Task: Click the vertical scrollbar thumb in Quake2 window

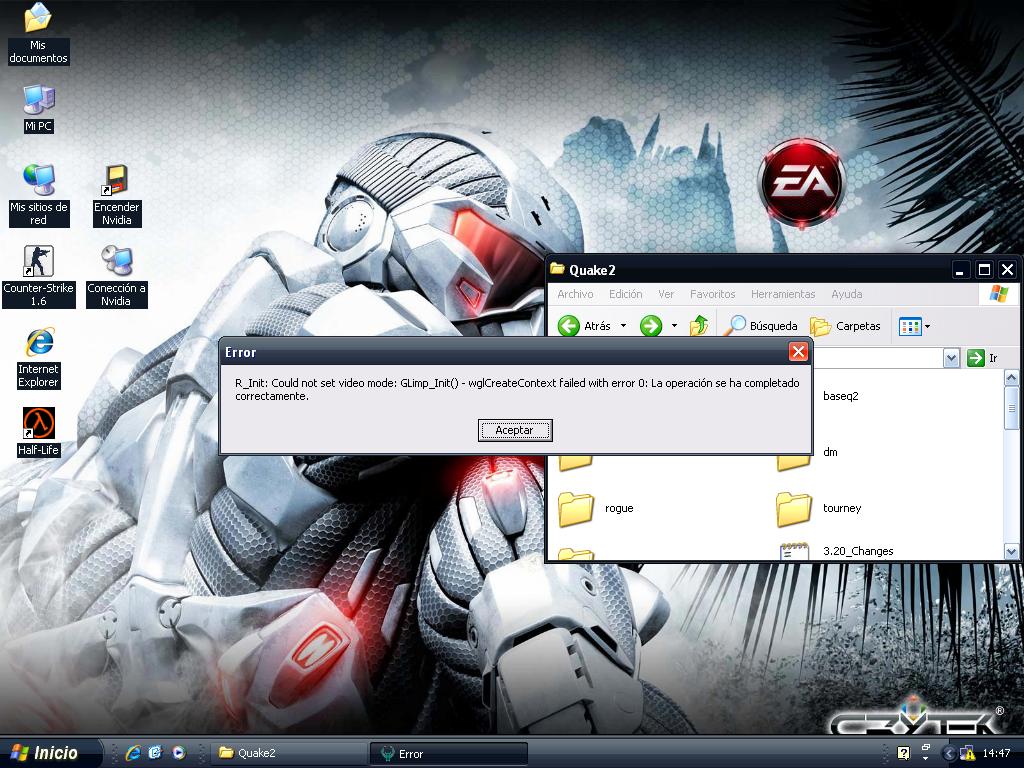Action: pyautogui.click(x=1011, y=408)
